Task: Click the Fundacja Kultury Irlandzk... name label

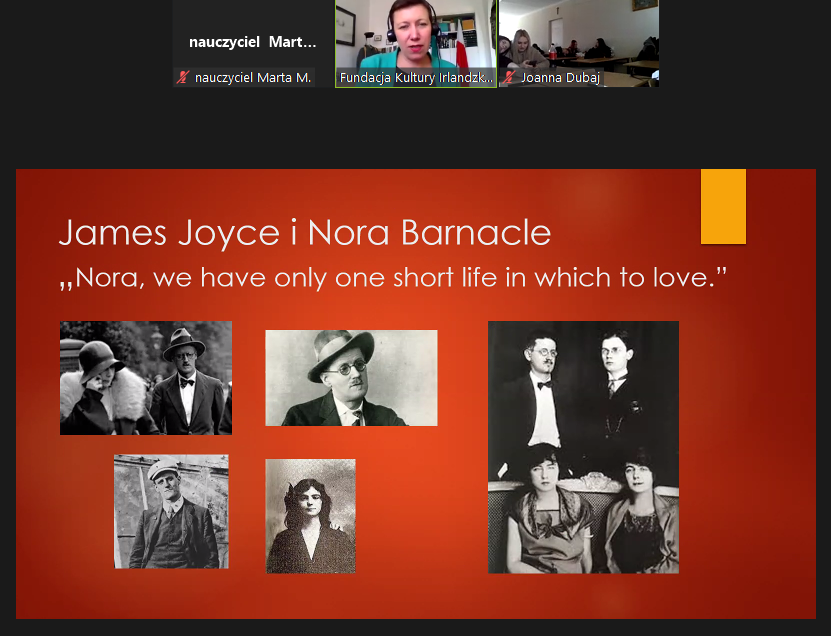Action: point(416,78)
